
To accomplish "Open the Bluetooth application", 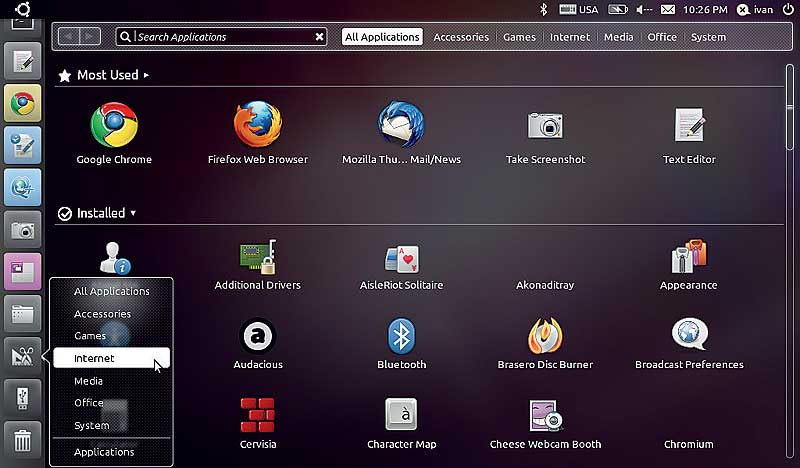I will 401,343.
